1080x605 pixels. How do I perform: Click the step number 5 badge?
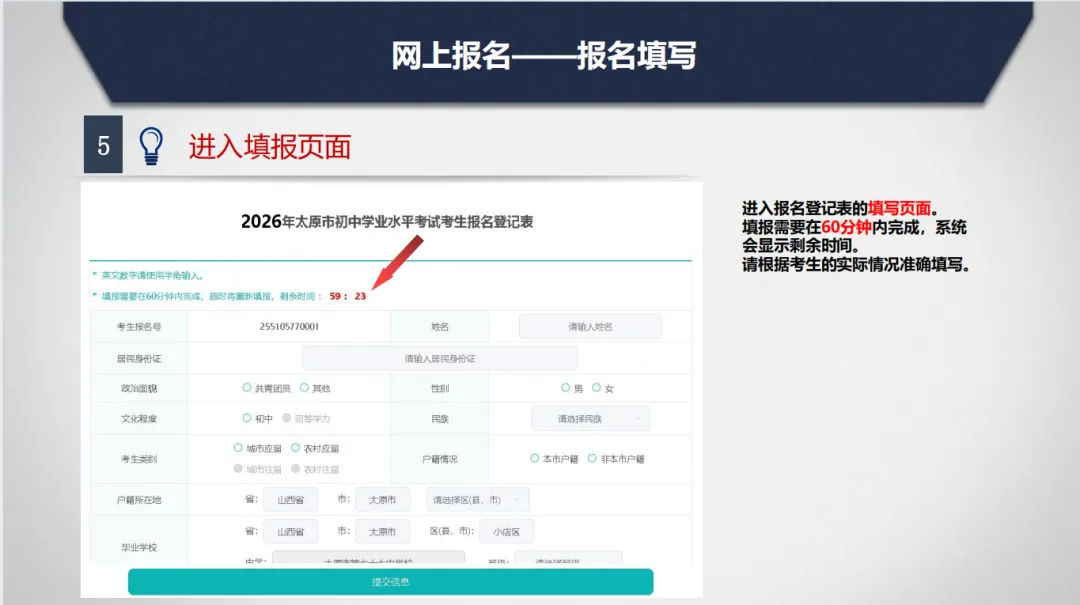pyautogui.click(x=103, y=143)
